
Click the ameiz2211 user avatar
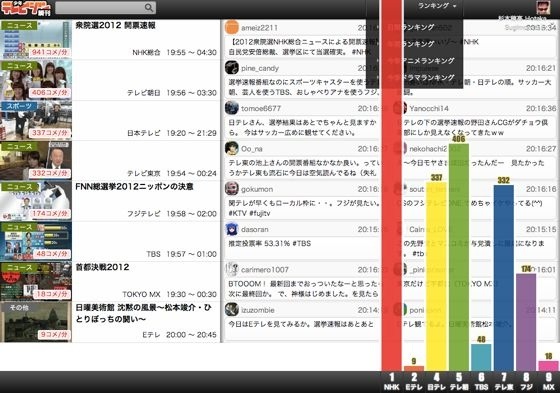coord(231,28)
